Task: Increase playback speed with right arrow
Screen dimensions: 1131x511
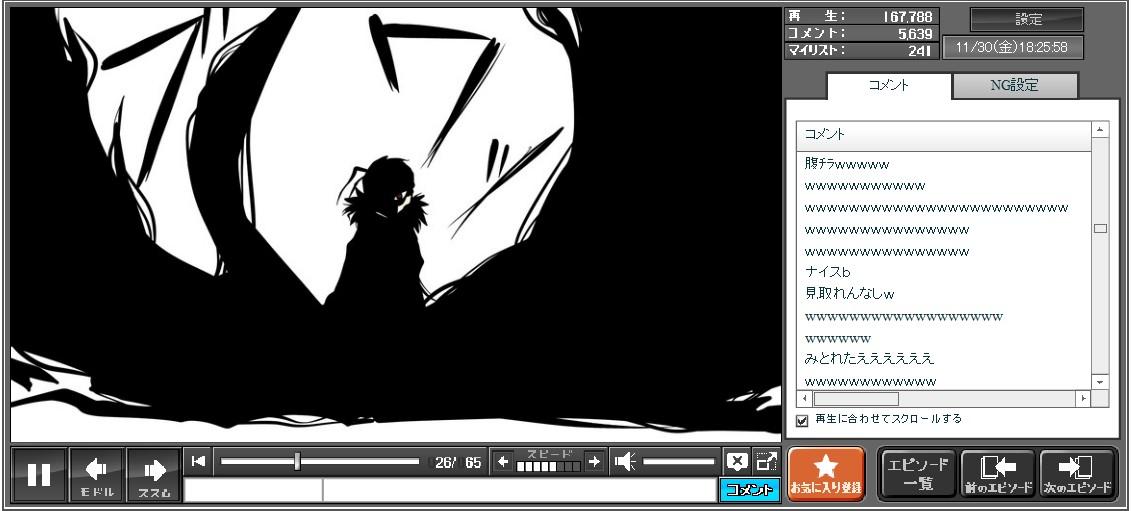Action: (x=594, y=461)
